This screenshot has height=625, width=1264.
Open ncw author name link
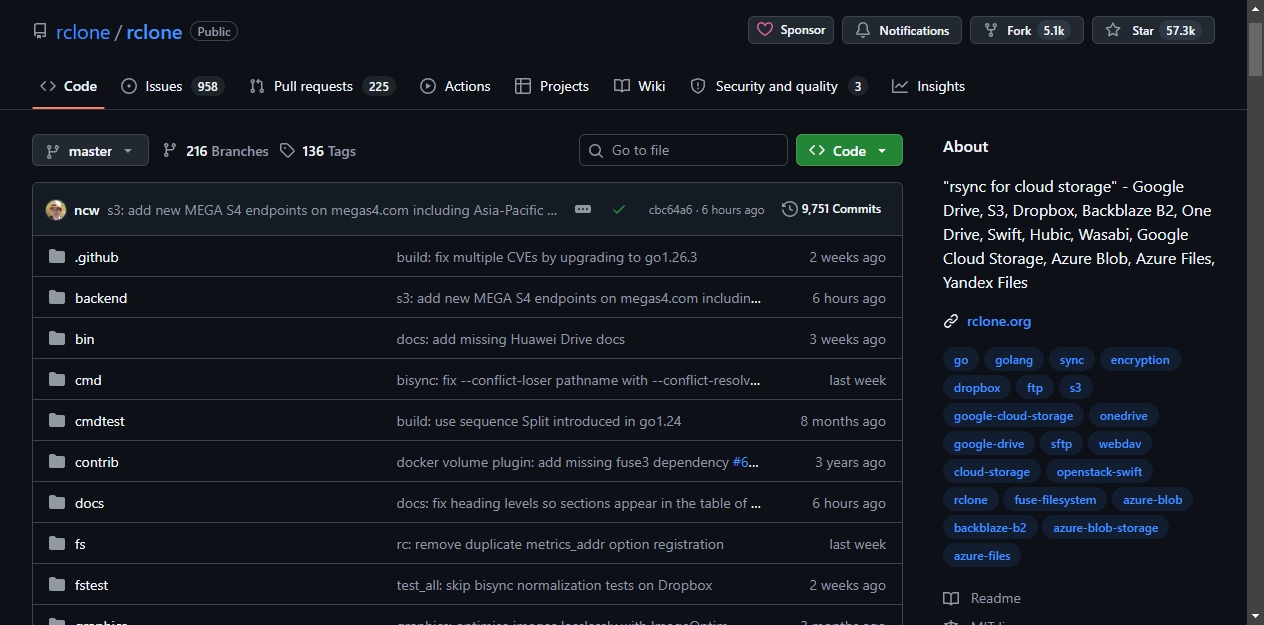click(87, 210)
